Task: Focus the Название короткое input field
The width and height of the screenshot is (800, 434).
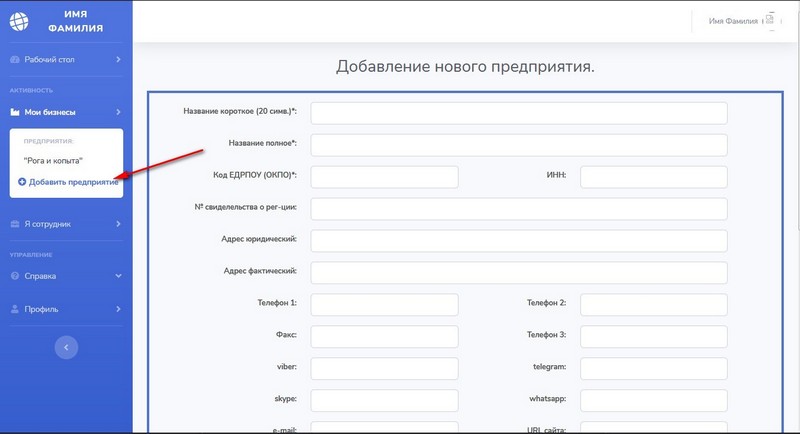Action: pyautogui.click(x=519, y=113)
